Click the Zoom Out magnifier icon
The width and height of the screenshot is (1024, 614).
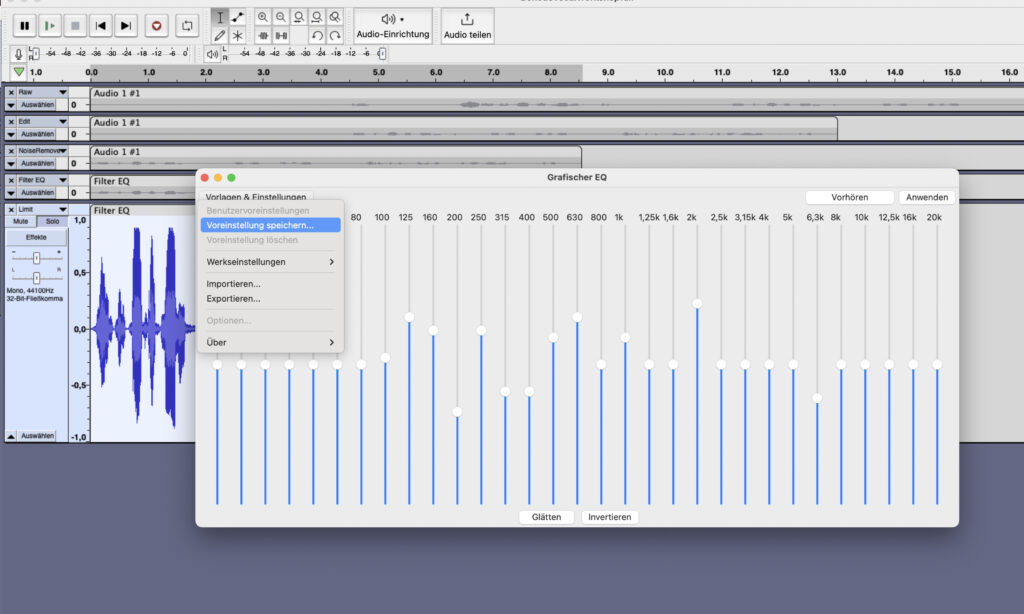coord(281,17)
